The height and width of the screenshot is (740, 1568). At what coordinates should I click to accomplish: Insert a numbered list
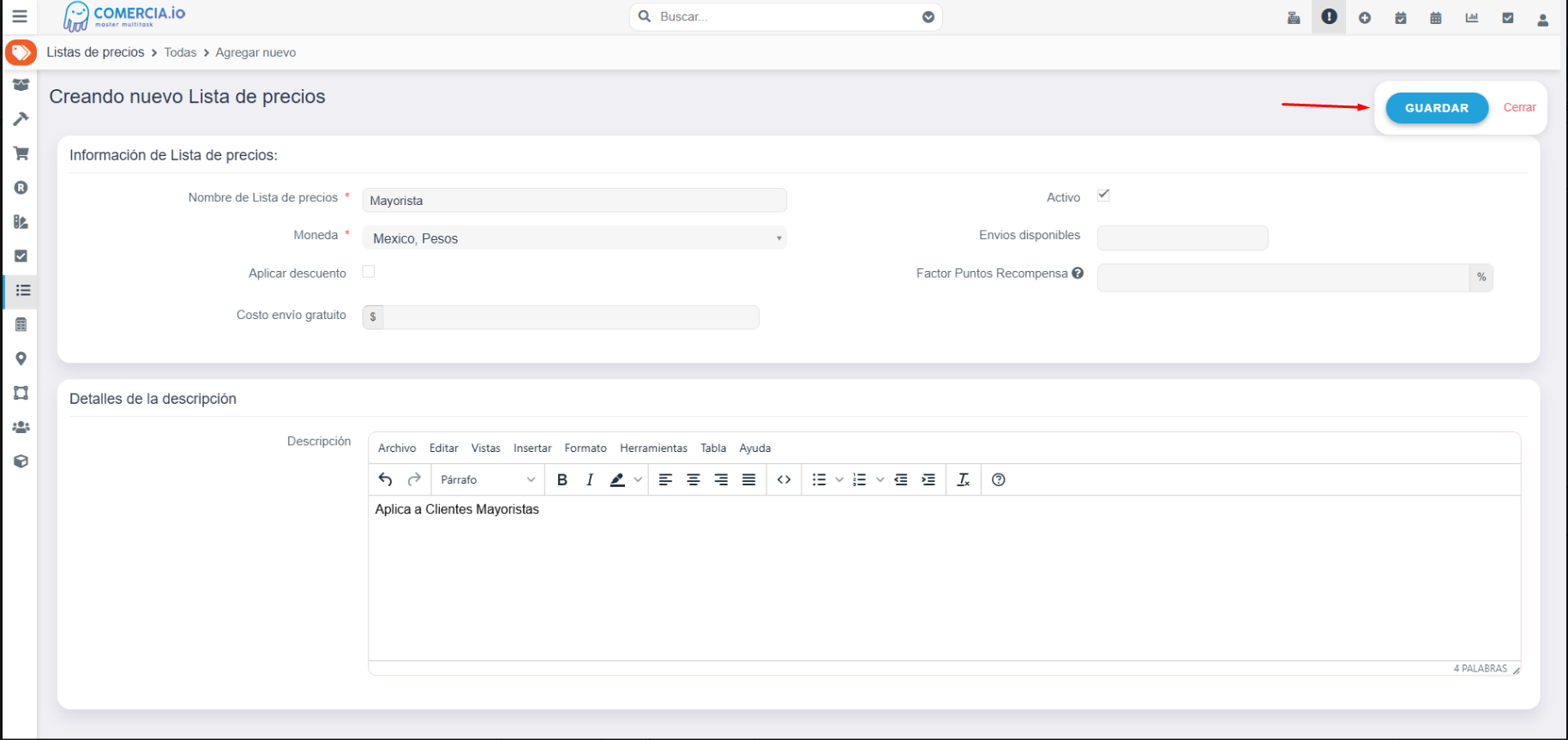[x=860, y=479]
